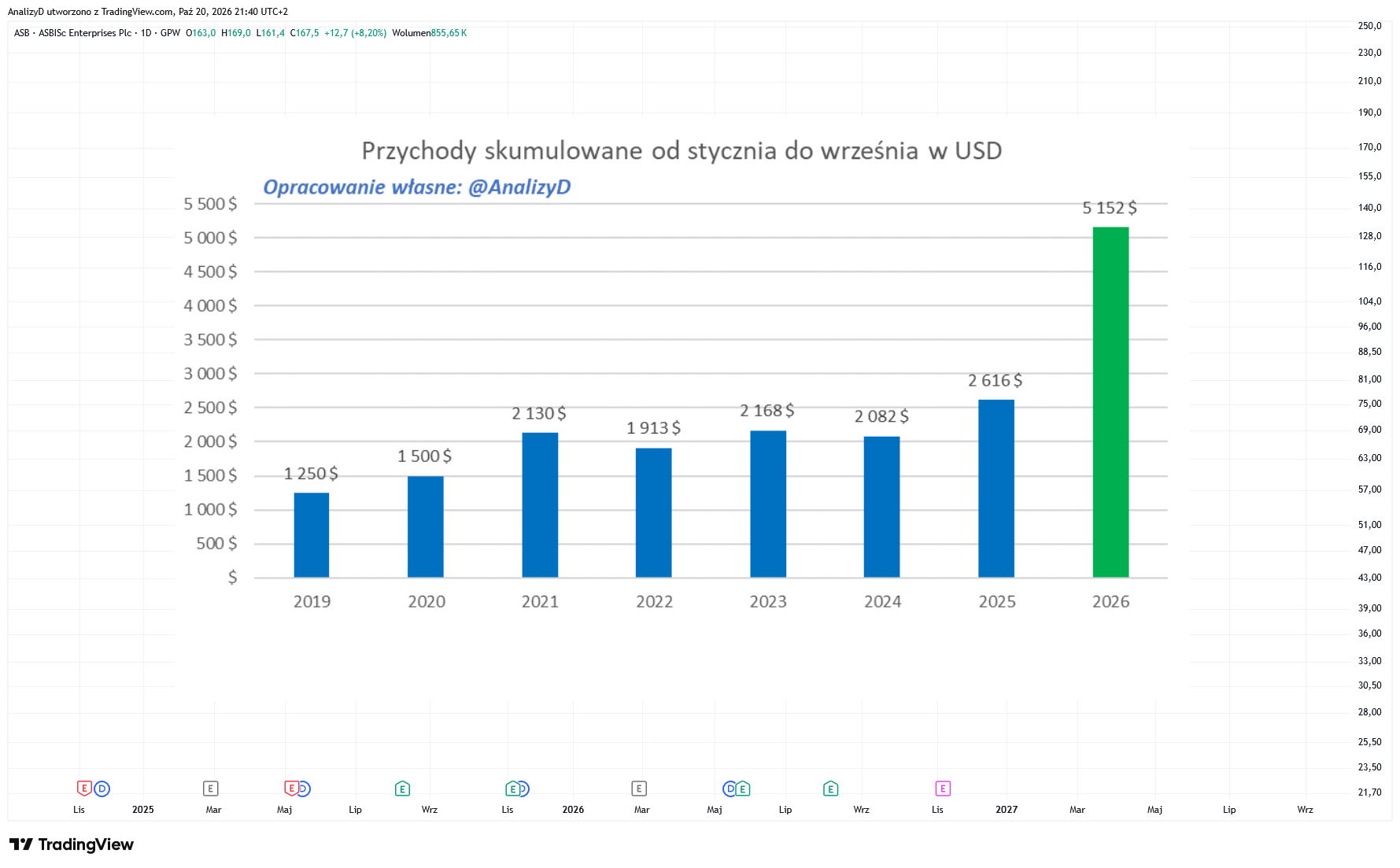This screenshot has height=868, width=1400.
Task: Click the '2 168 $' bar value label
Action: [767, 410]
